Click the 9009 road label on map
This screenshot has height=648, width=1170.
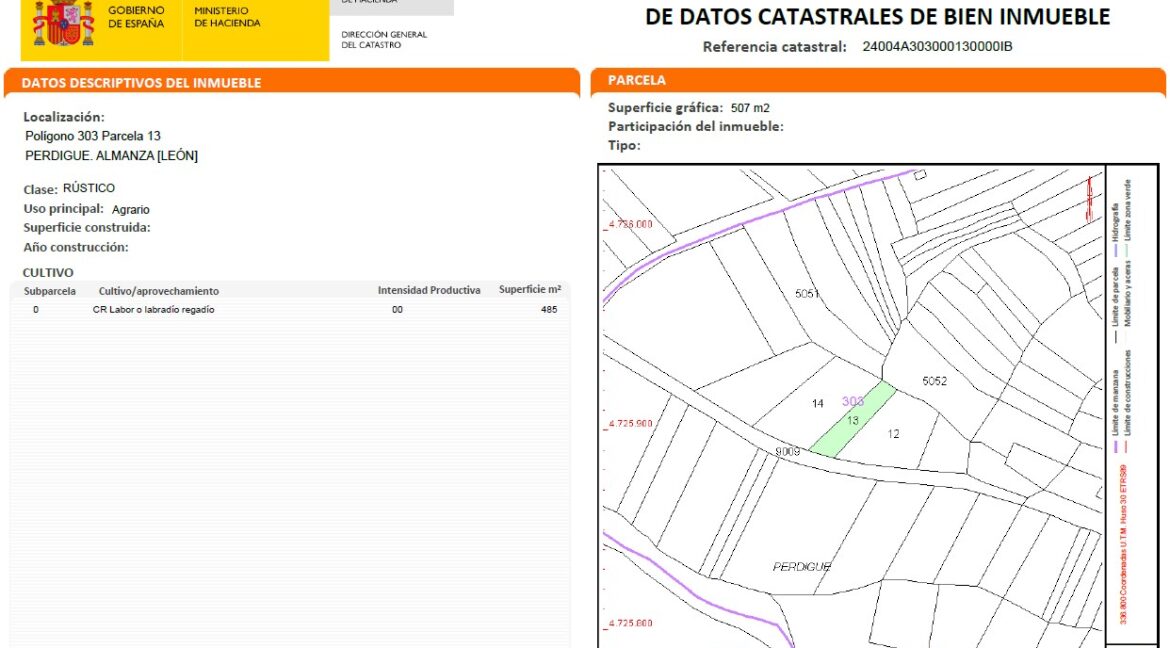click(x=788, y=451)
